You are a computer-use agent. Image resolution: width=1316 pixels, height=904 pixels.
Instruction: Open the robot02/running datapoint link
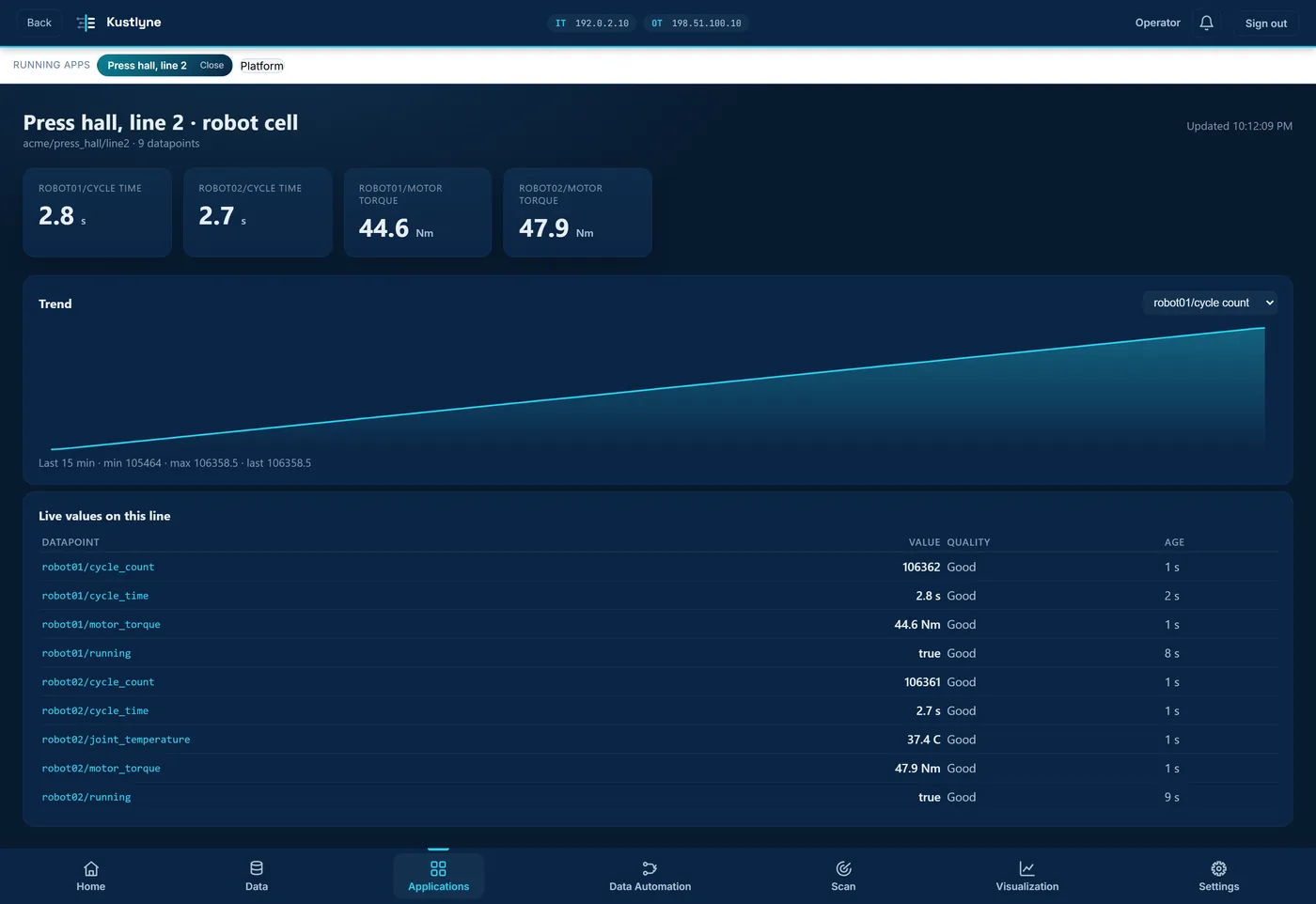coord(86,797)
